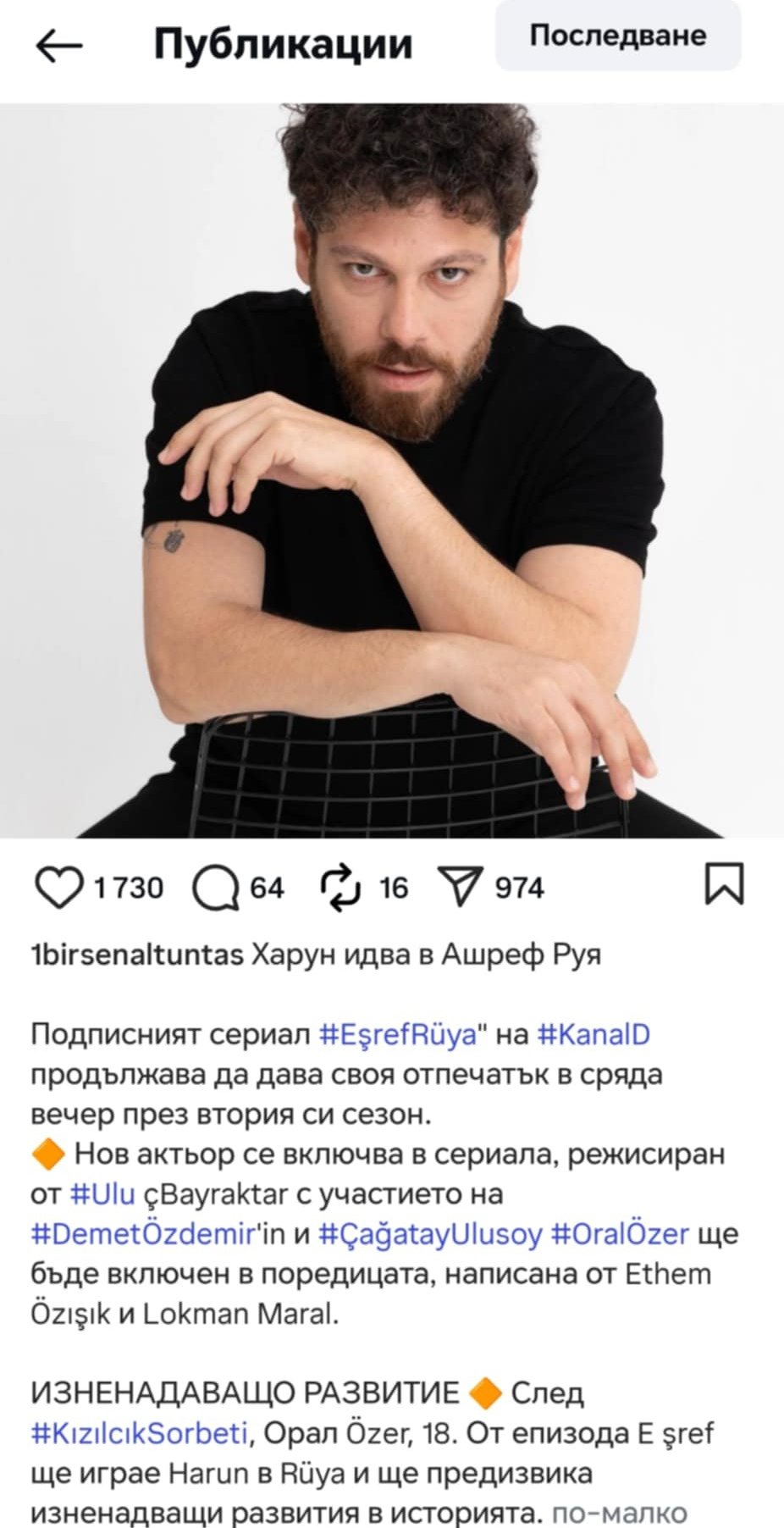784x1528 pixels.
Task: Tap the back arrow icon
Action: (59, 46)
